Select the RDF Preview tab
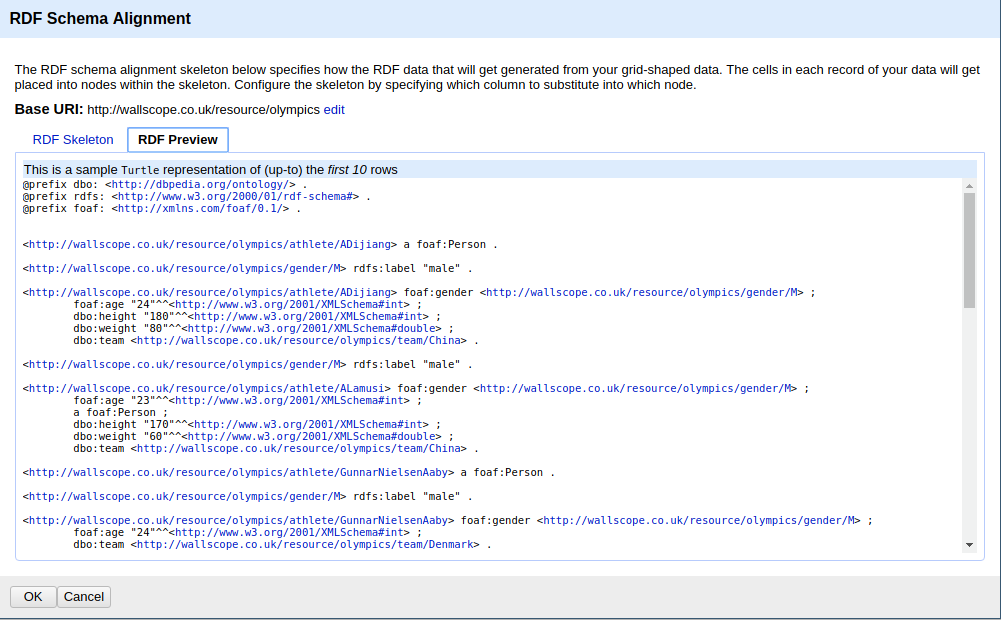1001x620 pixels. [x=177, y=140]
